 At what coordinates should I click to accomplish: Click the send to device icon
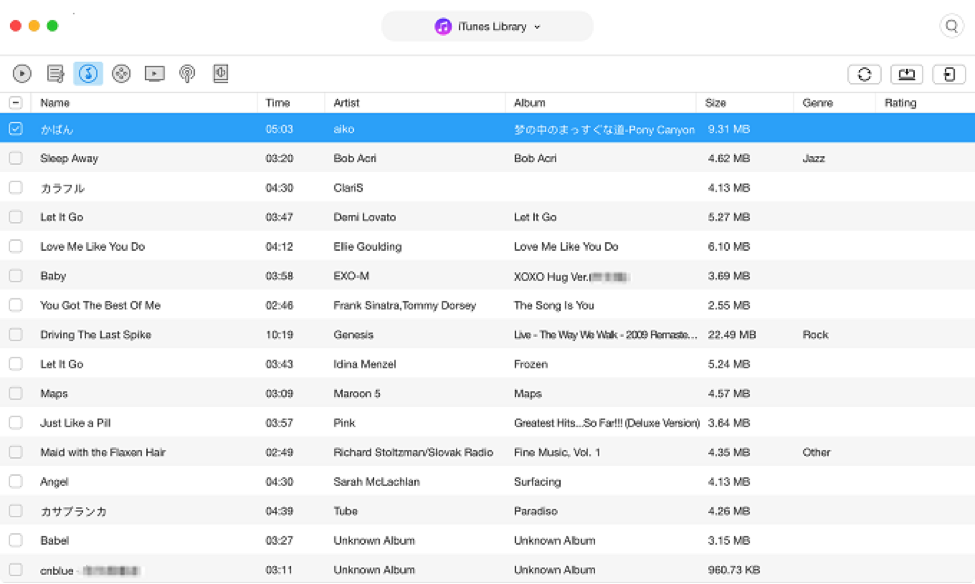point(907,74)
